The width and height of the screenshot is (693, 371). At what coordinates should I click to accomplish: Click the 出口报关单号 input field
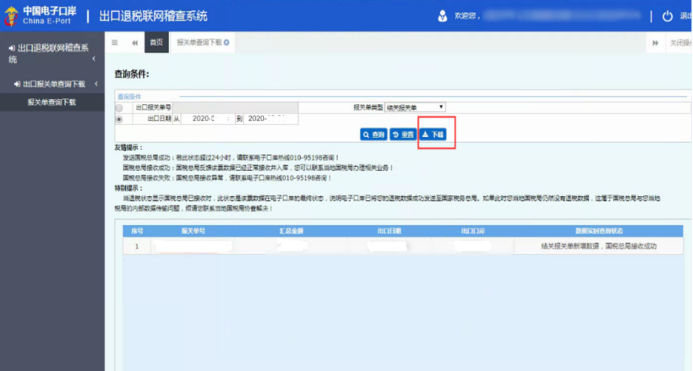(235, 107)
